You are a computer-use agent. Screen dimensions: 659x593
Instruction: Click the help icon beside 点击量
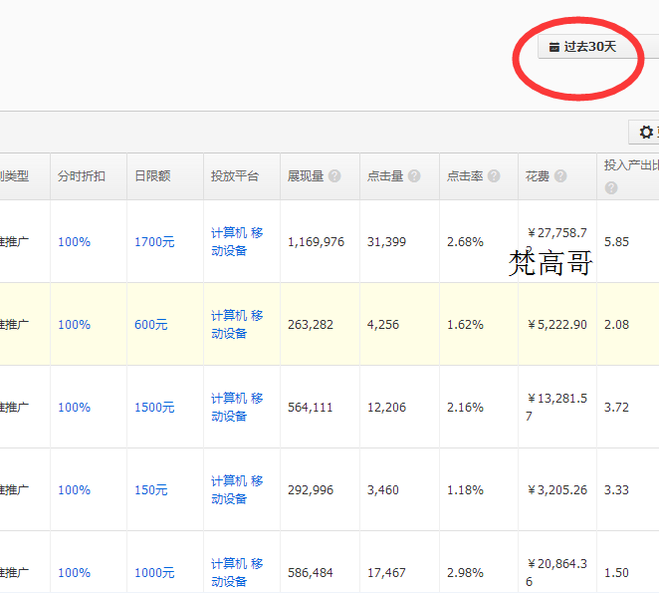tap(414, 176)
